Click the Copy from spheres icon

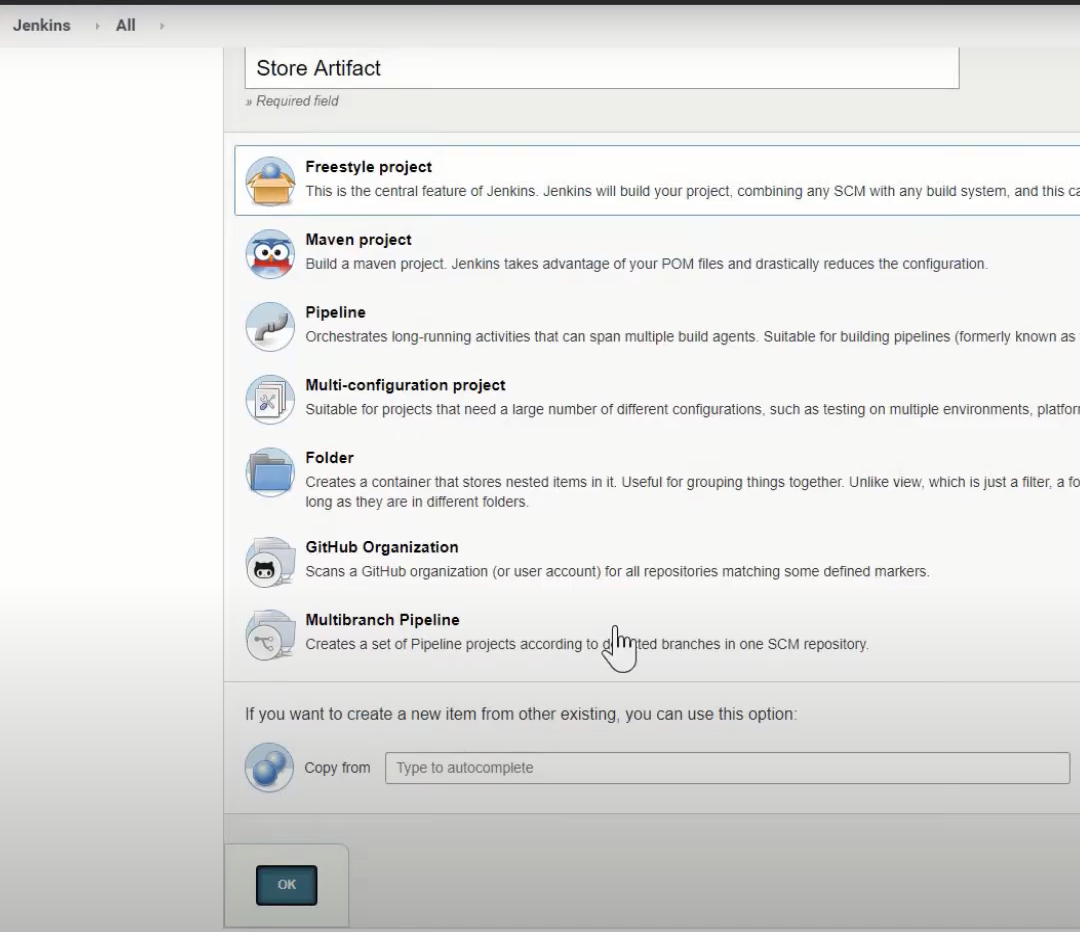tap(269, 767)
